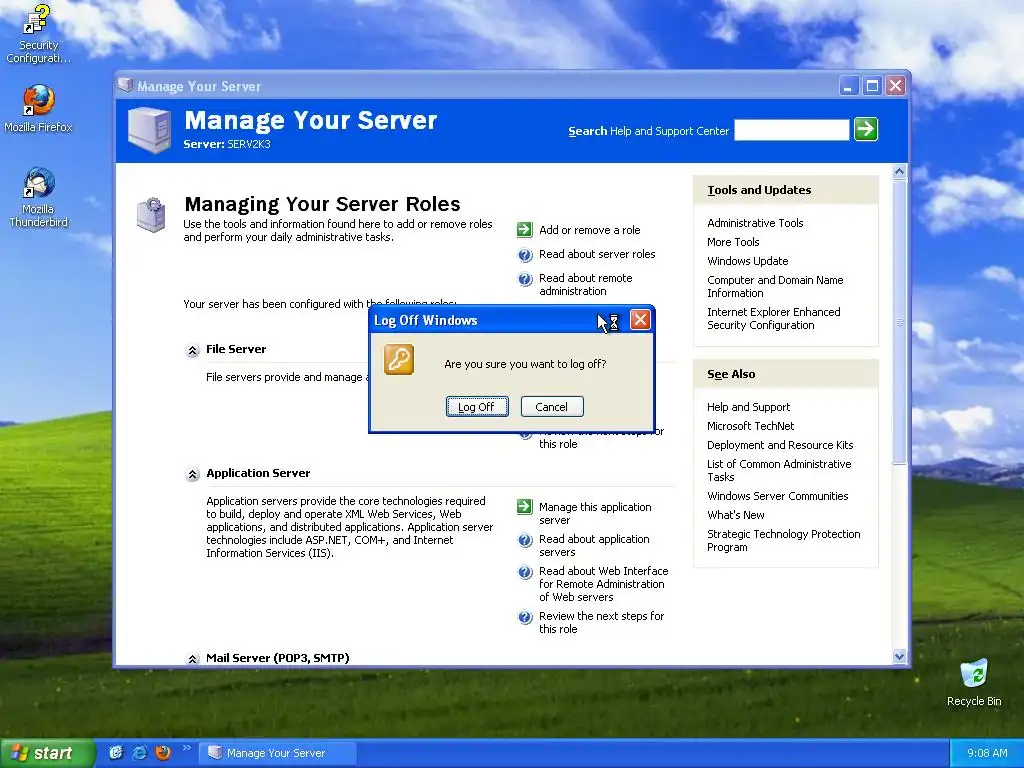1024x768 pixels.
Task: Open Microsoft TechNet link
Action: point(750,426)
